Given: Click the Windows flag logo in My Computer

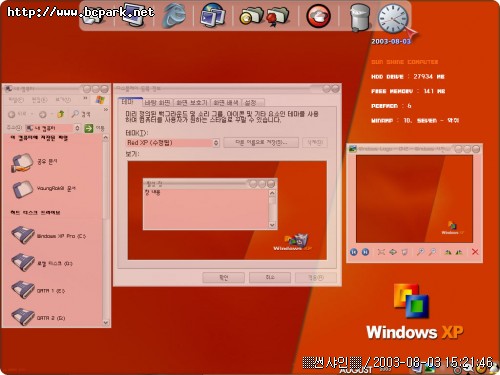Looking at the screenshot, I should [x=100, y=100].
